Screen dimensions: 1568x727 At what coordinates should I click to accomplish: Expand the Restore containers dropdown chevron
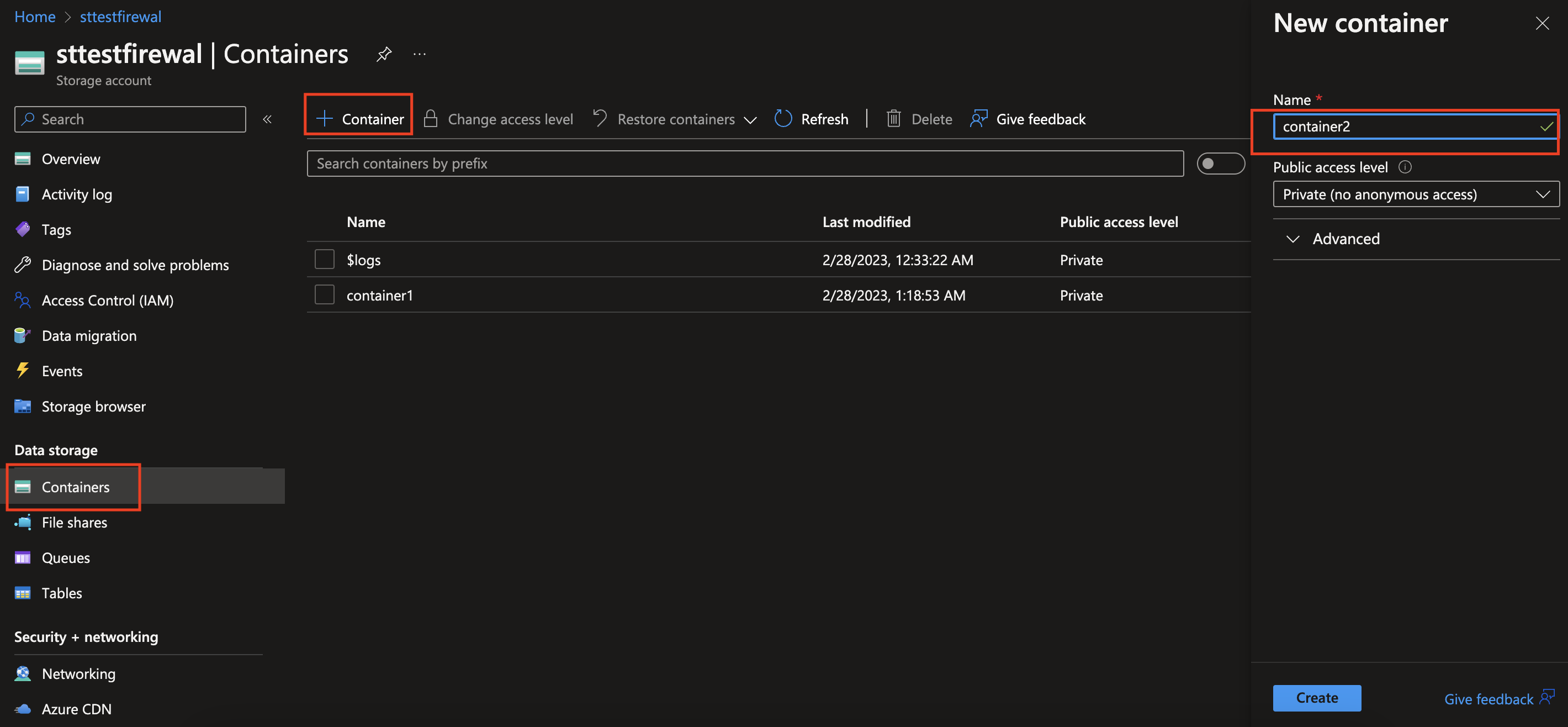(x=750, y=120)
